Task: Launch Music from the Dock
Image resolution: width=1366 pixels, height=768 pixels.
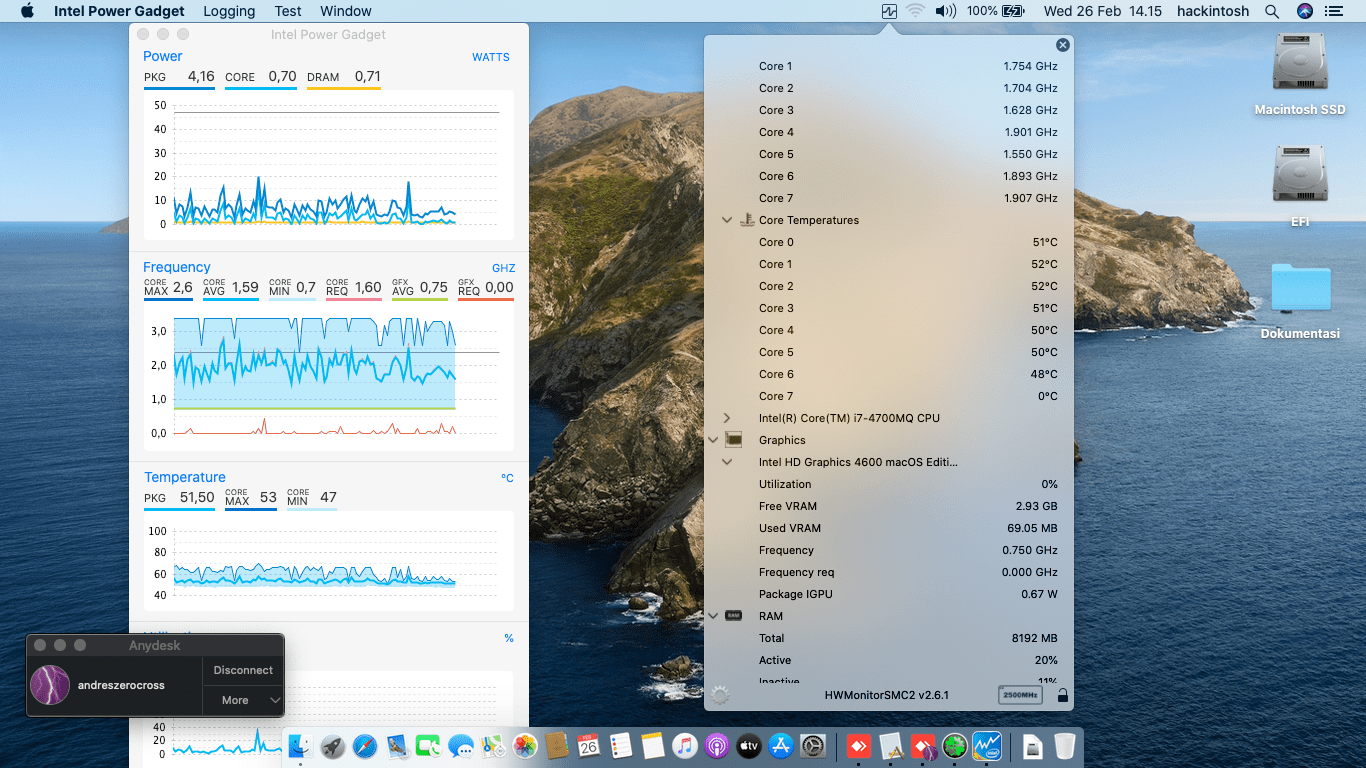Action: [x=685, y=745]
